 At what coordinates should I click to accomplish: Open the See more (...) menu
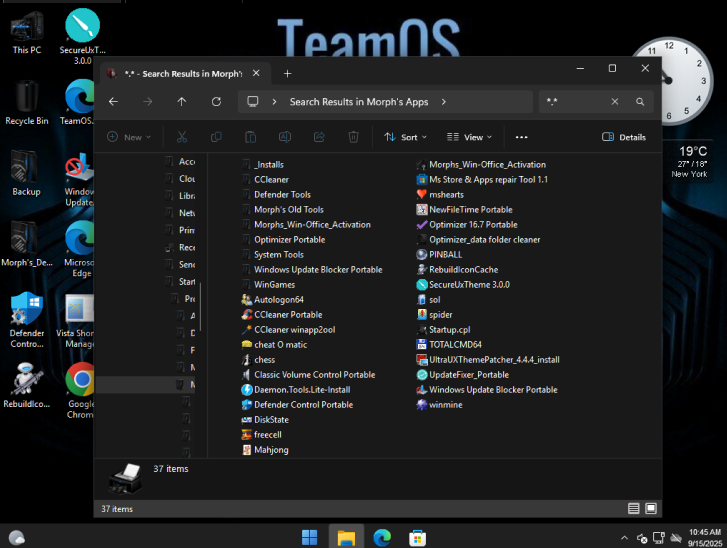point(522,137)
